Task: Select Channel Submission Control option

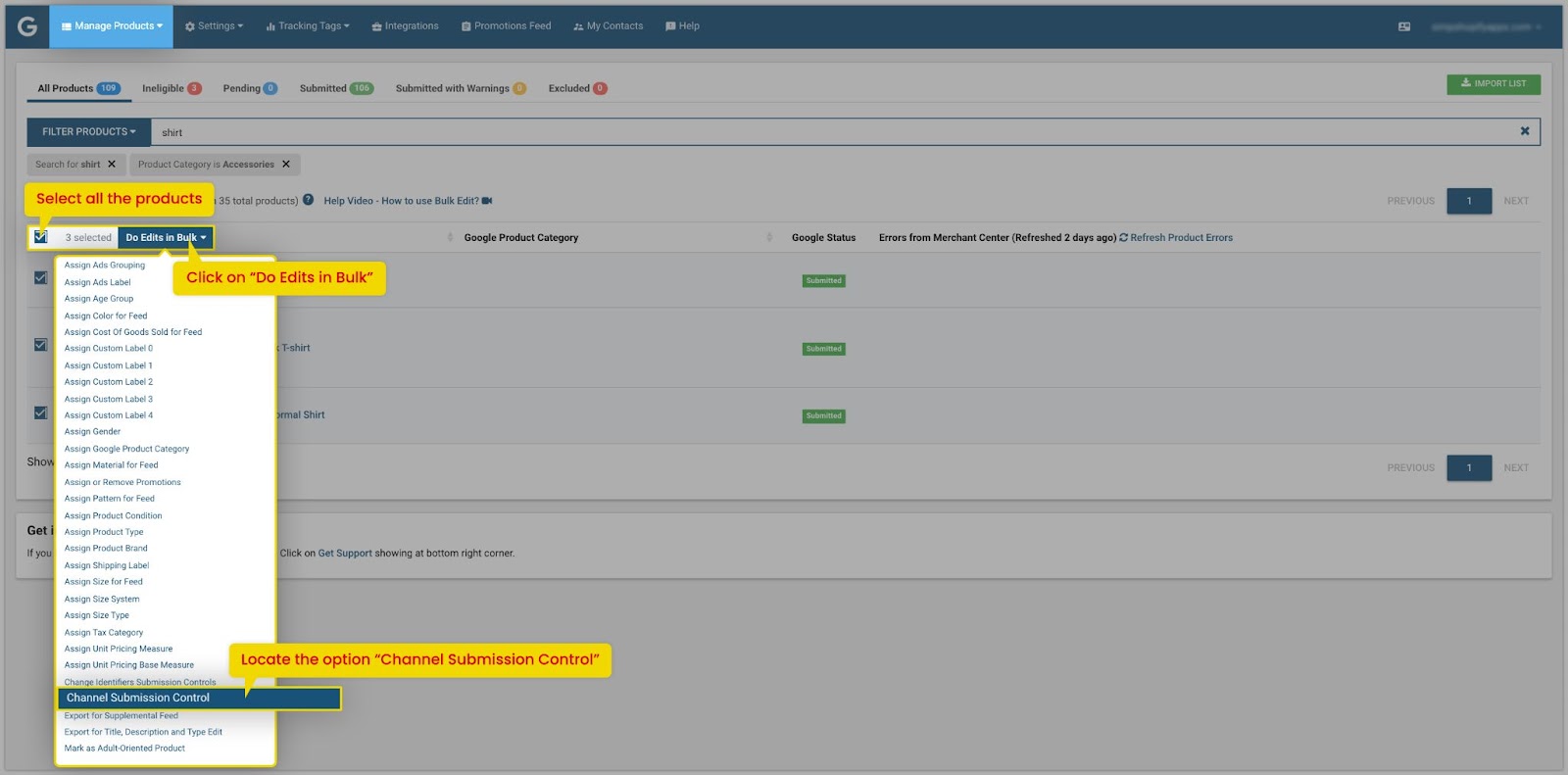Action: (x=199, y=698)
